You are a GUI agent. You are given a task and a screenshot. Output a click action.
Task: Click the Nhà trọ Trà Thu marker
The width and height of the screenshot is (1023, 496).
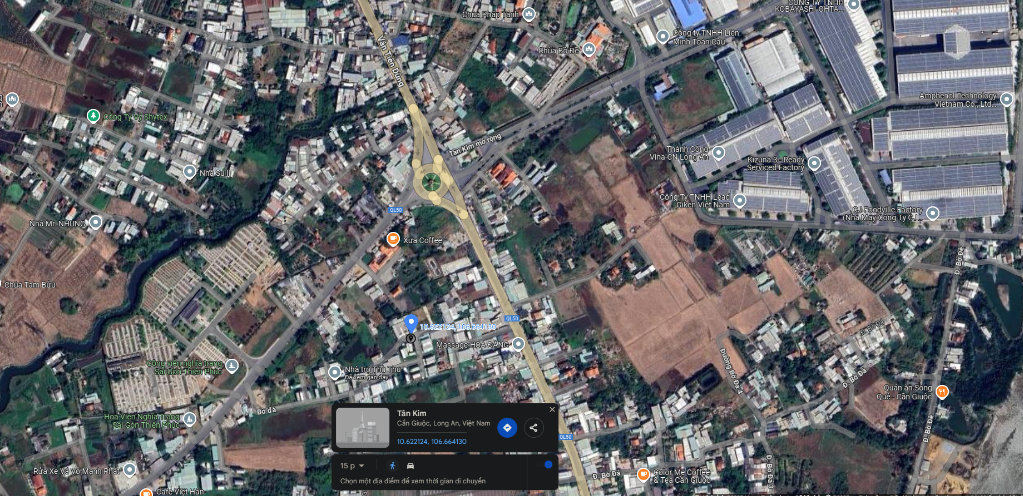(x=335, y=372)
